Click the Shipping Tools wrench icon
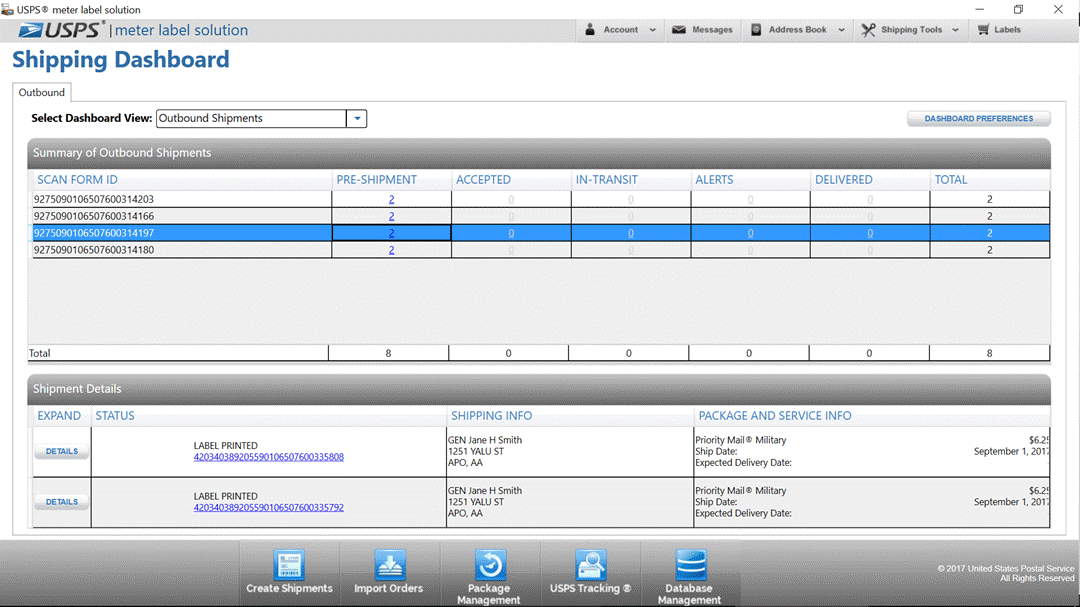Viewport: 1080px width, 607px height. 868,30
